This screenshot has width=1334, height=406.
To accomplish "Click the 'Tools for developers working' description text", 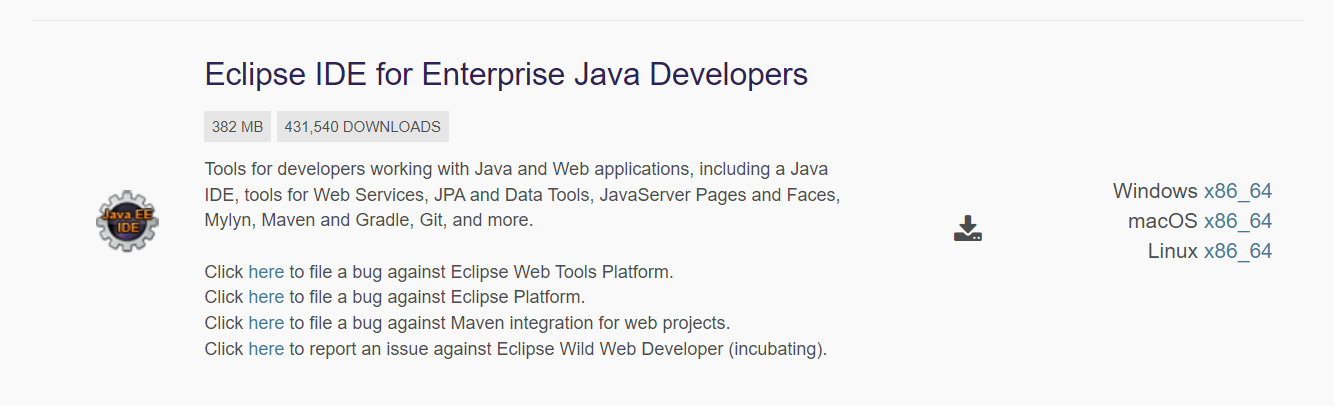I will (x=522, y=194).
